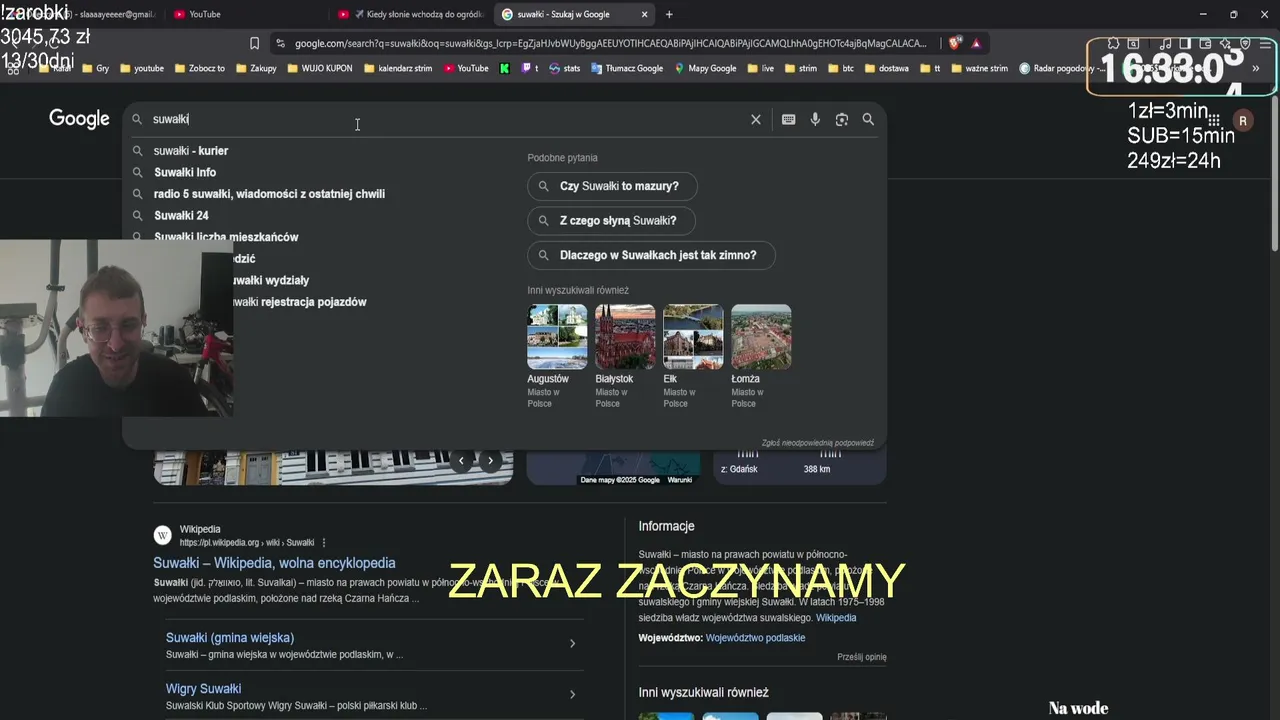The image size is (1280, 720).
Task: Click 'Prześlij opinię' feedback link
Action: pos(862,657)
